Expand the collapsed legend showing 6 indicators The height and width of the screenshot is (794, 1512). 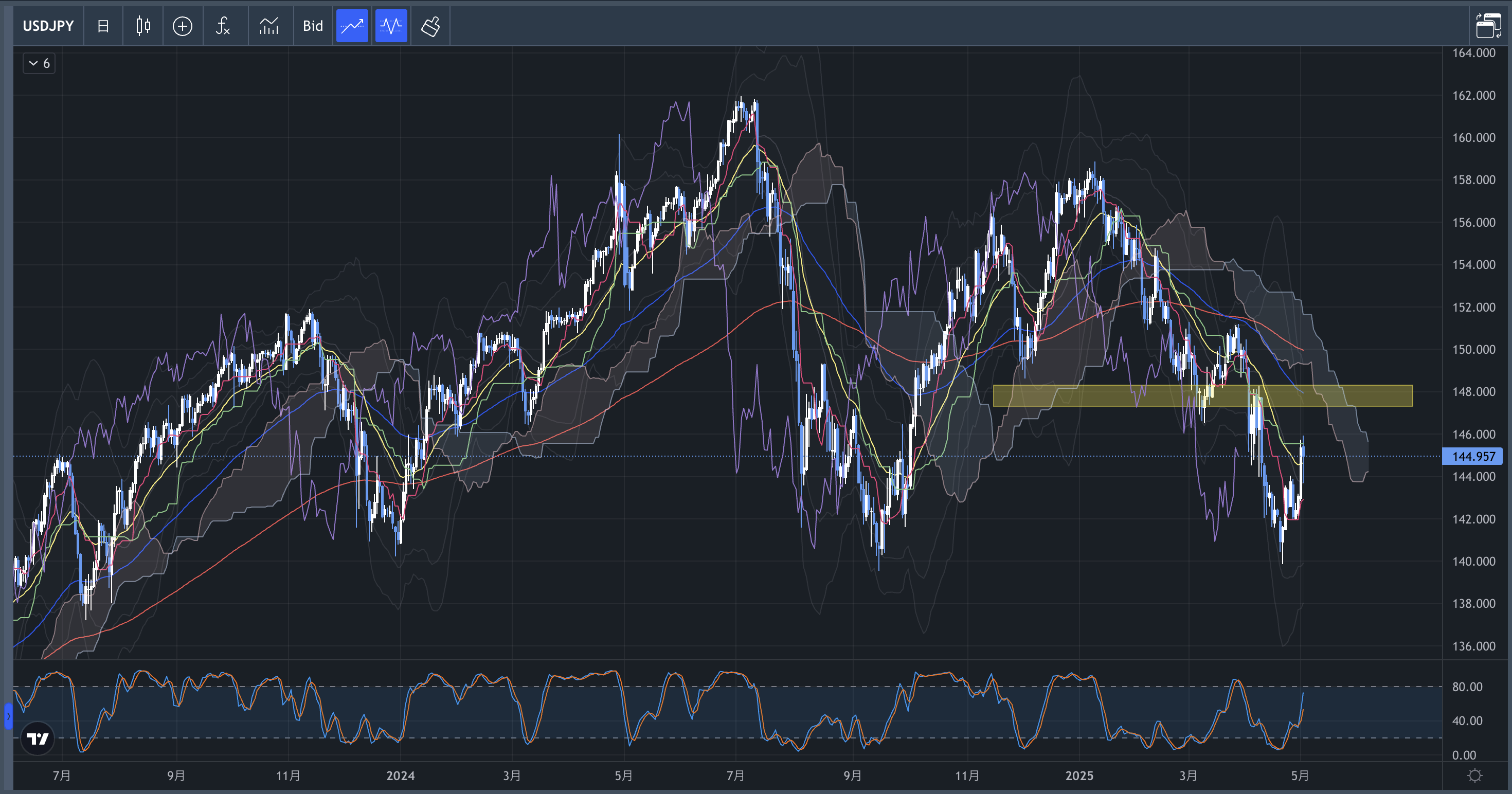tap(39, 63)
